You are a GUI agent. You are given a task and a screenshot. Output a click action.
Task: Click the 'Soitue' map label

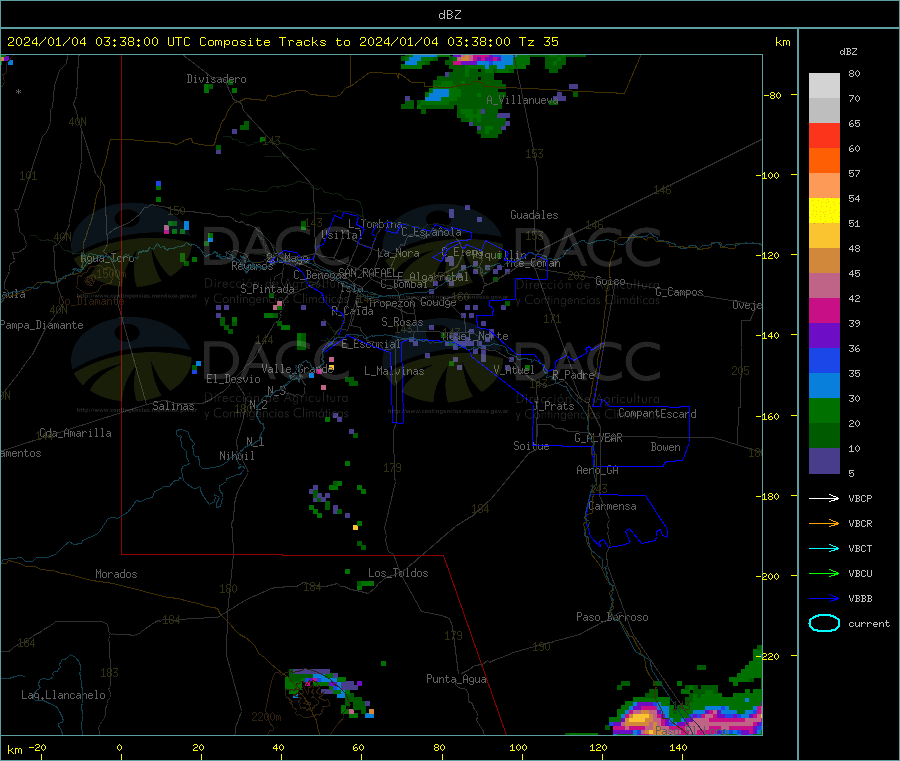pos(531,446)
